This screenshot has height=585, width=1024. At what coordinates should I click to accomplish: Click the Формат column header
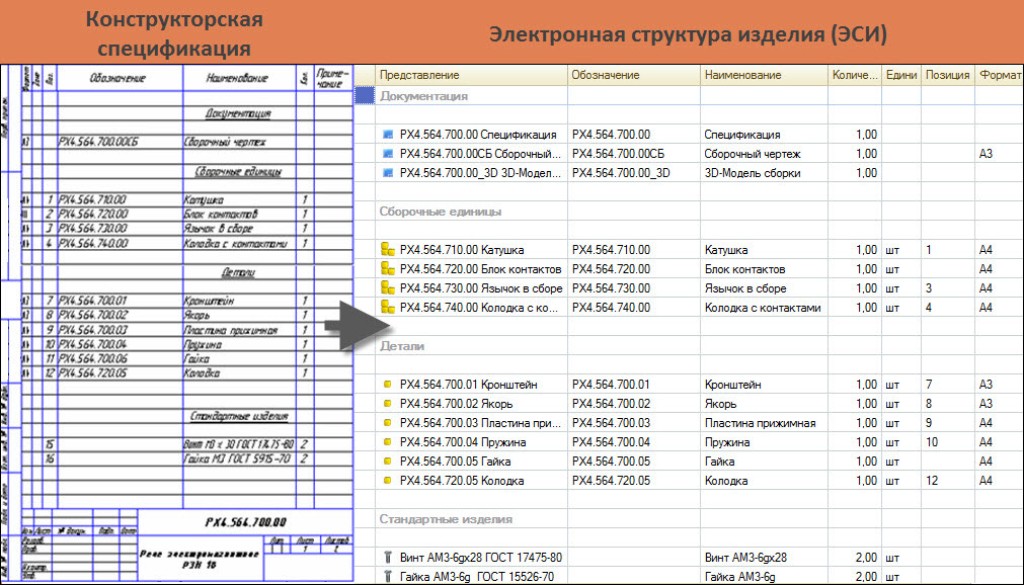click(x=999, y=75)
